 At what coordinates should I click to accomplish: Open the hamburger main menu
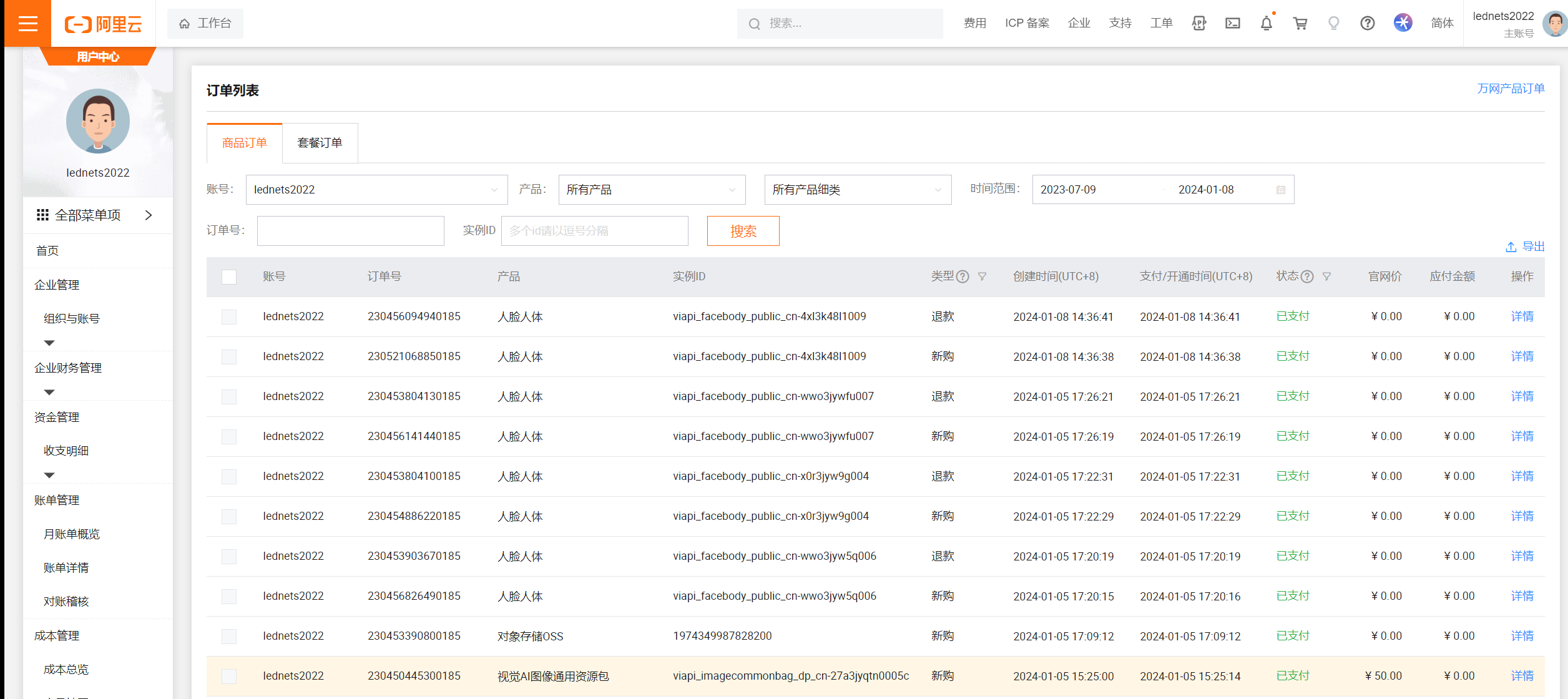coord(28,24)
